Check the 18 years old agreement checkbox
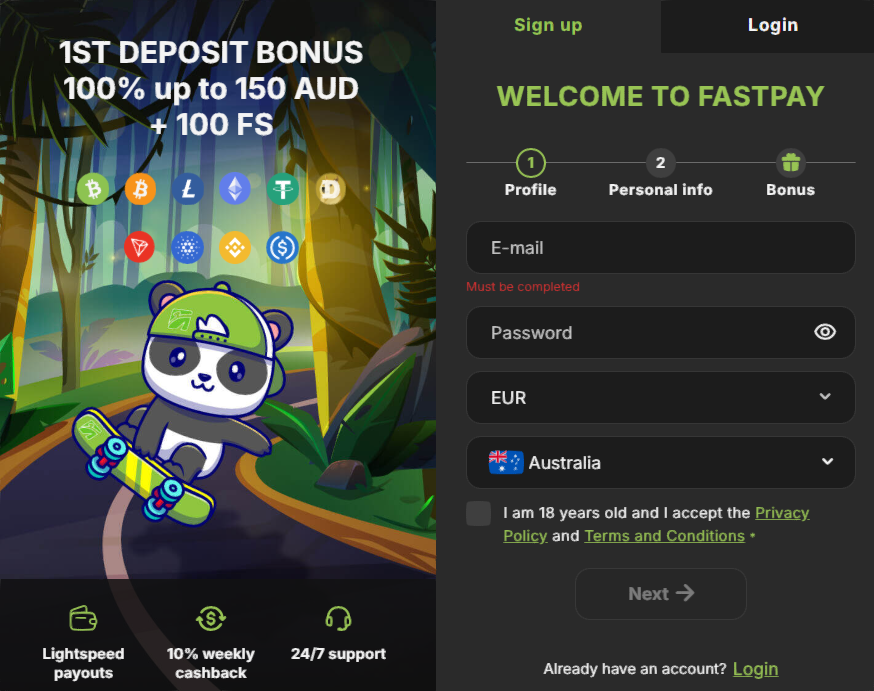The width and height of the screenshot is (874, 691). [479, 513]
